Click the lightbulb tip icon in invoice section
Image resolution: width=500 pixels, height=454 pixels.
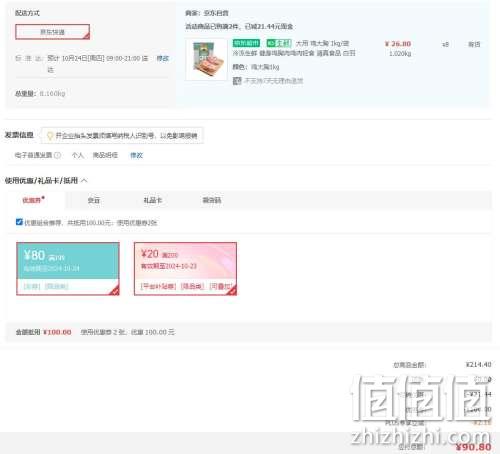(50, 136)
